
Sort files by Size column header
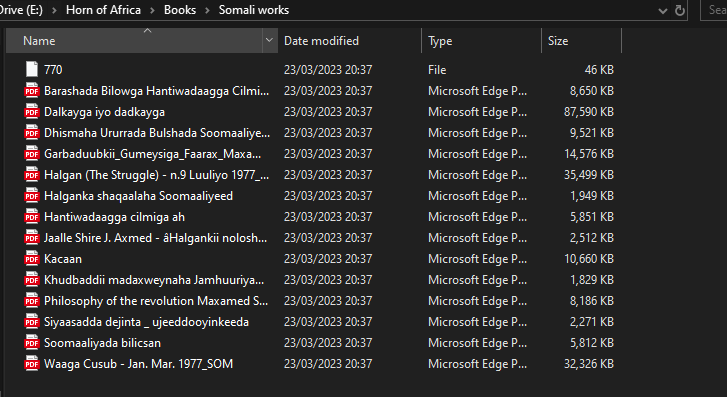[581, 40]
